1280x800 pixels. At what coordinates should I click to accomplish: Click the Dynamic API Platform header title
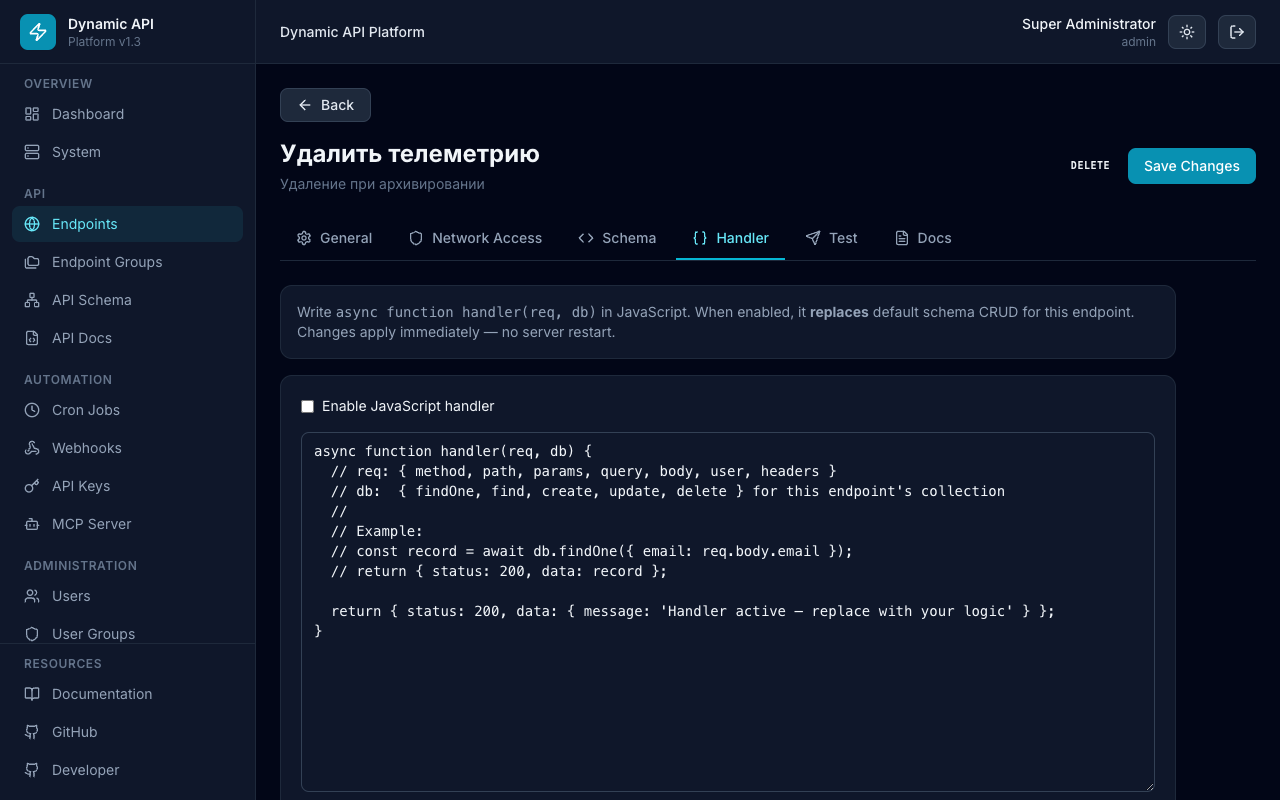(352, 32)
